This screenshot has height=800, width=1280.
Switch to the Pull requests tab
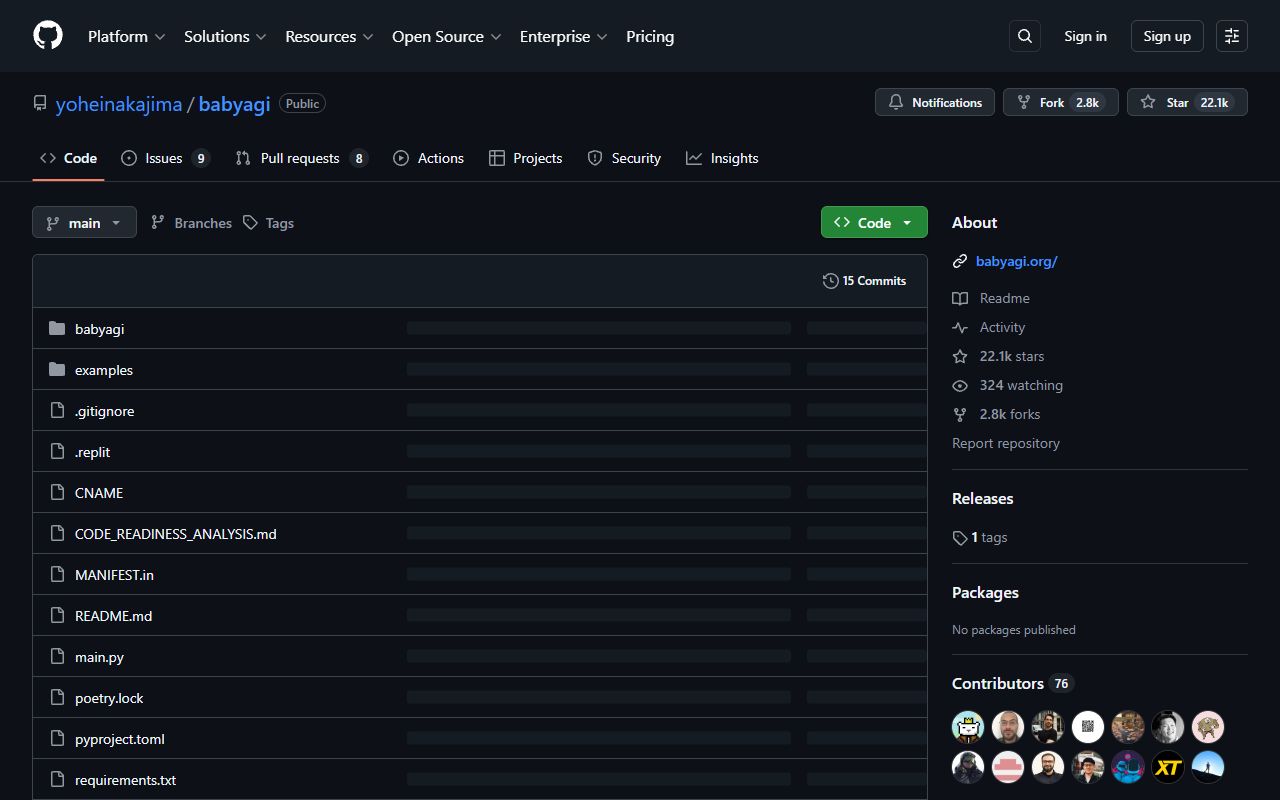pyautogui.click(x=299, y=158)
